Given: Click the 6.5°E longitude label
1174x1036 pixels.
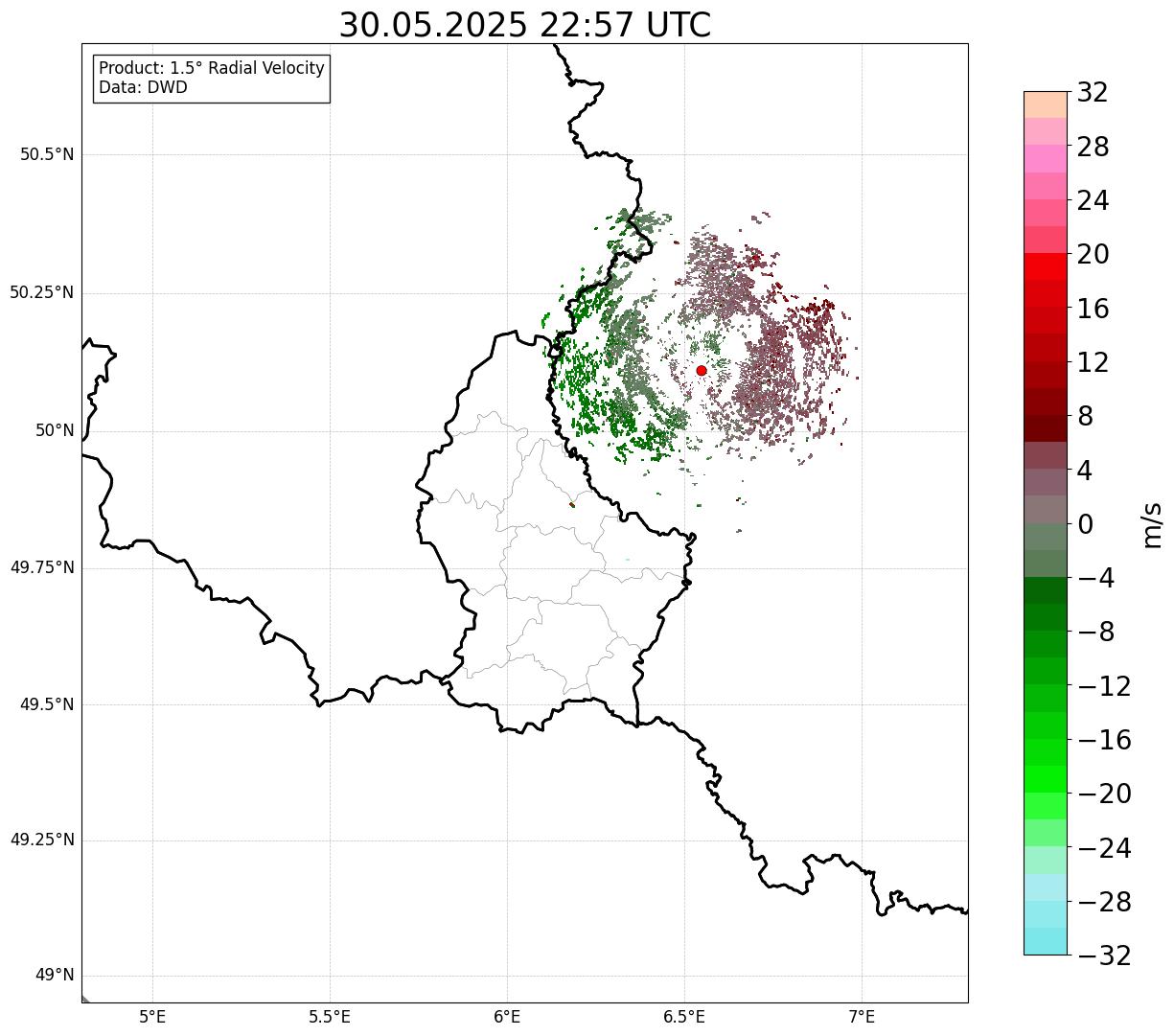Looking at the screenshot, I should tap(684, 1018).
